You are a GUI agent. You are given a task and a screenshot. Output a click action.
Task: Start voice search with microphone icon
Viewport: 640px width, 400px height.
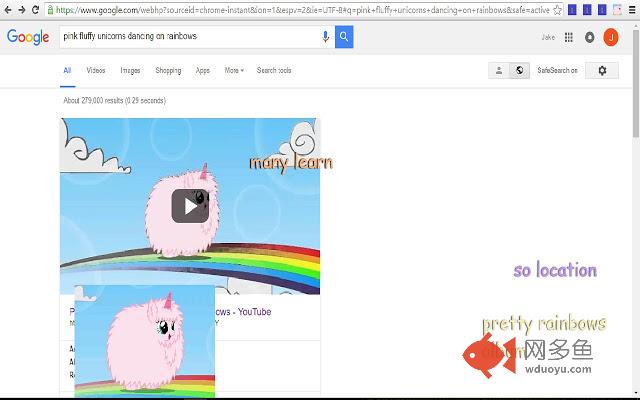(325, 37)
